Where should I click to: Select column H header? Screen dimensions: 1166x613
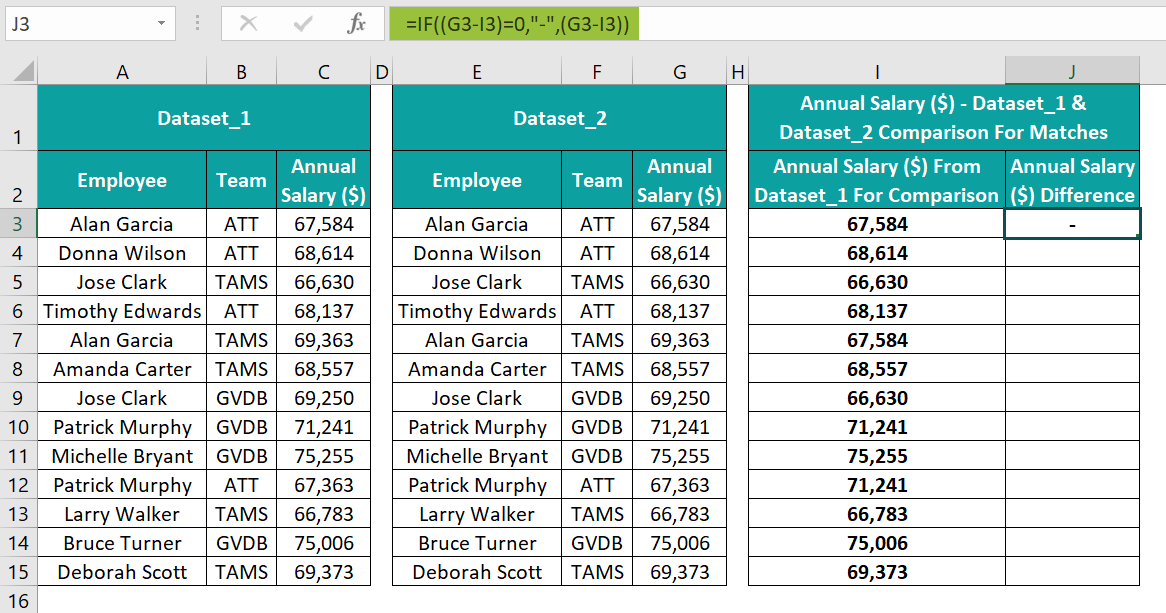738,72
